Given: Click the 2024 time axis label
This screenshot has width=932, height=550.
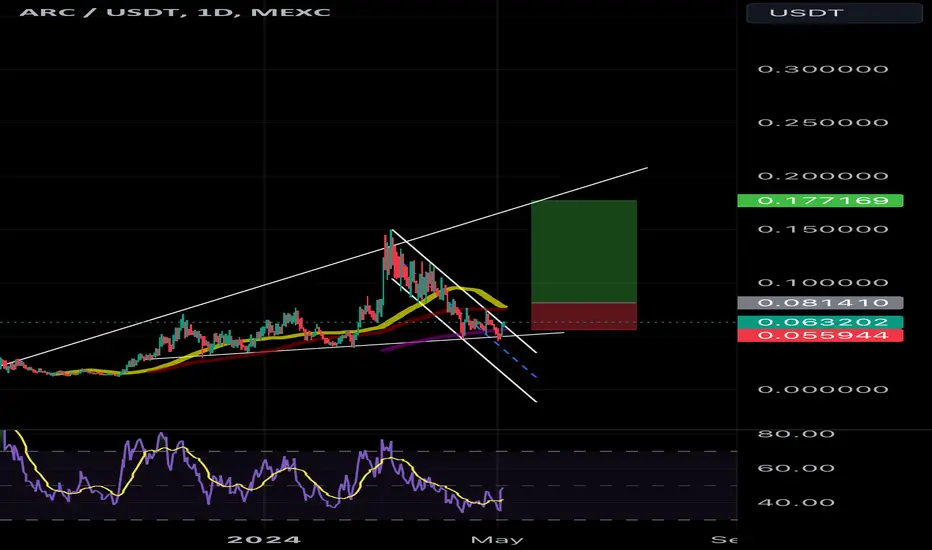Looking at the screenshot, I should (x=264, y=540).
